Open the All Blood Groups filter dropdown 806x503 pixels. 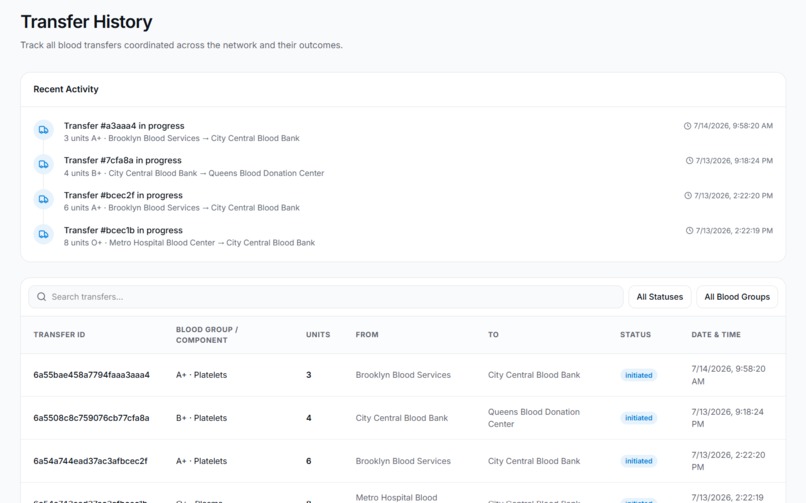[x=737, y=297]
